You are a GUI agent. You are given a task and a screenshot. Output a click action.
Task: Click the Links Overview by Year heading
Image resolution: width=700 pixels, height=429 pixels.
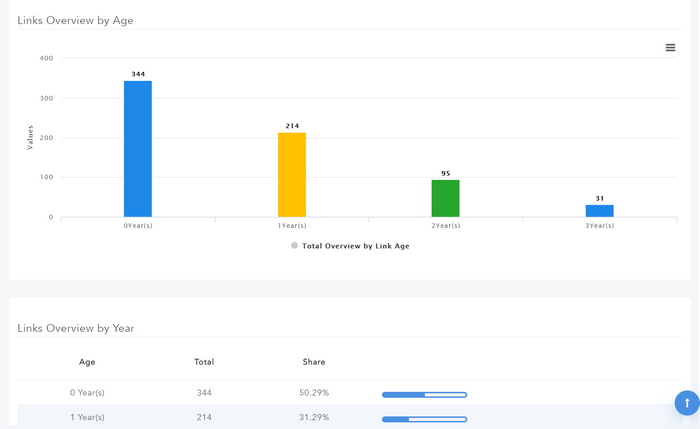[x=75, y=328]
